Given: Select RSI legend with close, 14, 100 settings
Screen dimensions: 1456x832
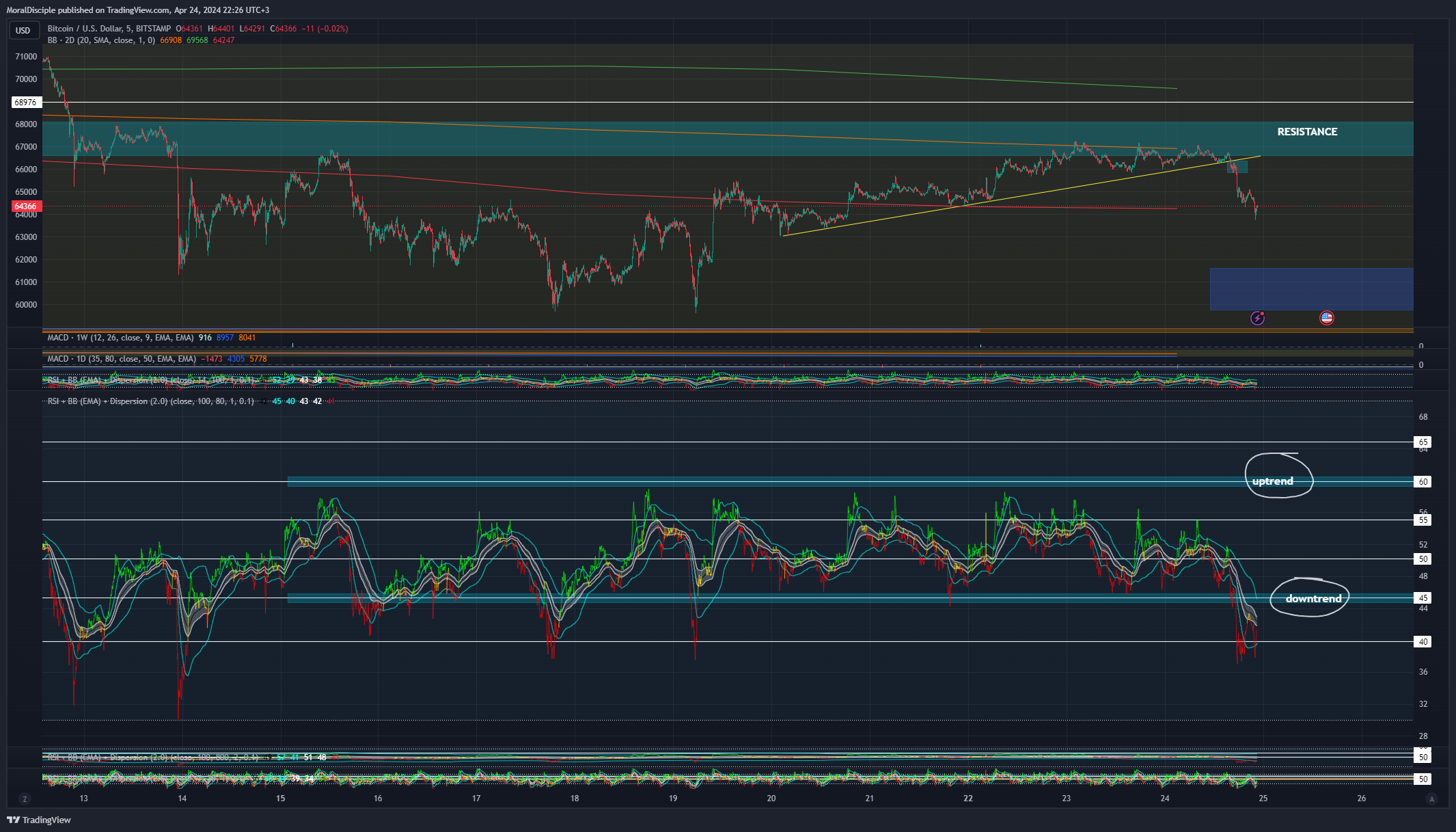Looking at the screenshot, I should pyautogui.click(x=150, y=380).
